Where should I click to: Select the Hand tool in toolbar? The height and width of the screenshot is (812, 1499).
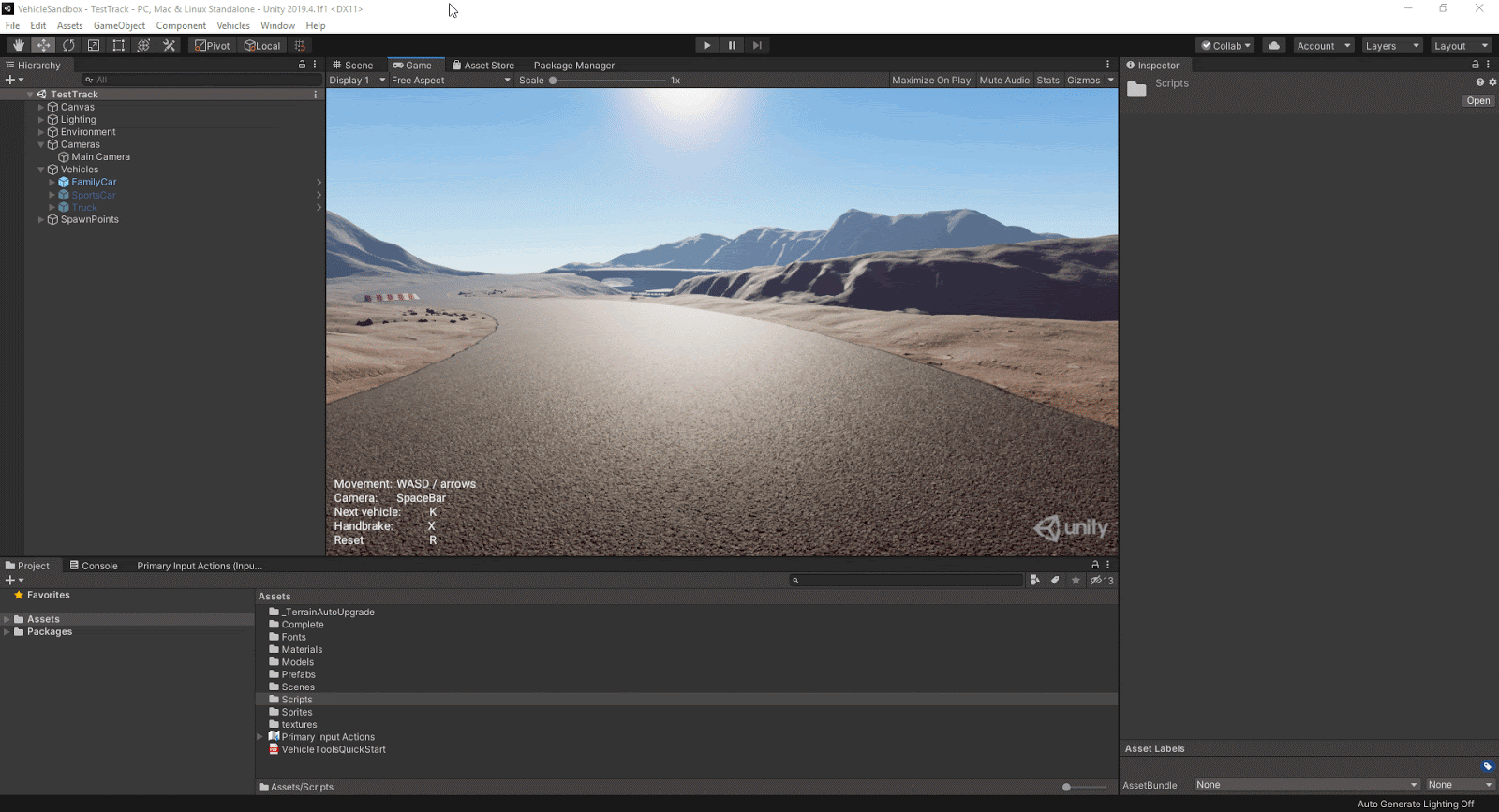(18, 45)
